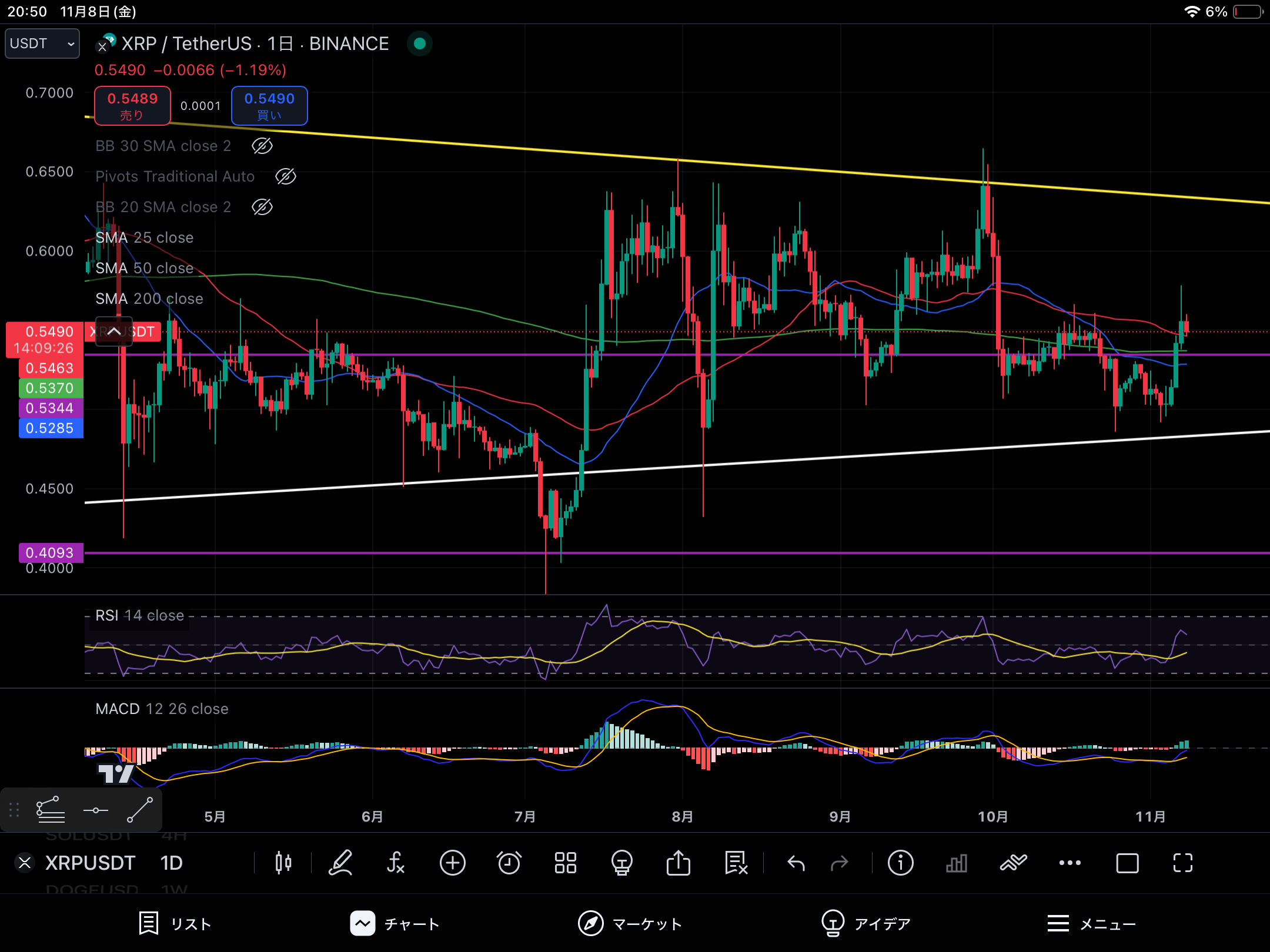Image resolution: width=1270 pixels, height=952 pixels.
Task: Tap the 0.5463 red price label
Action: (51, 368)
